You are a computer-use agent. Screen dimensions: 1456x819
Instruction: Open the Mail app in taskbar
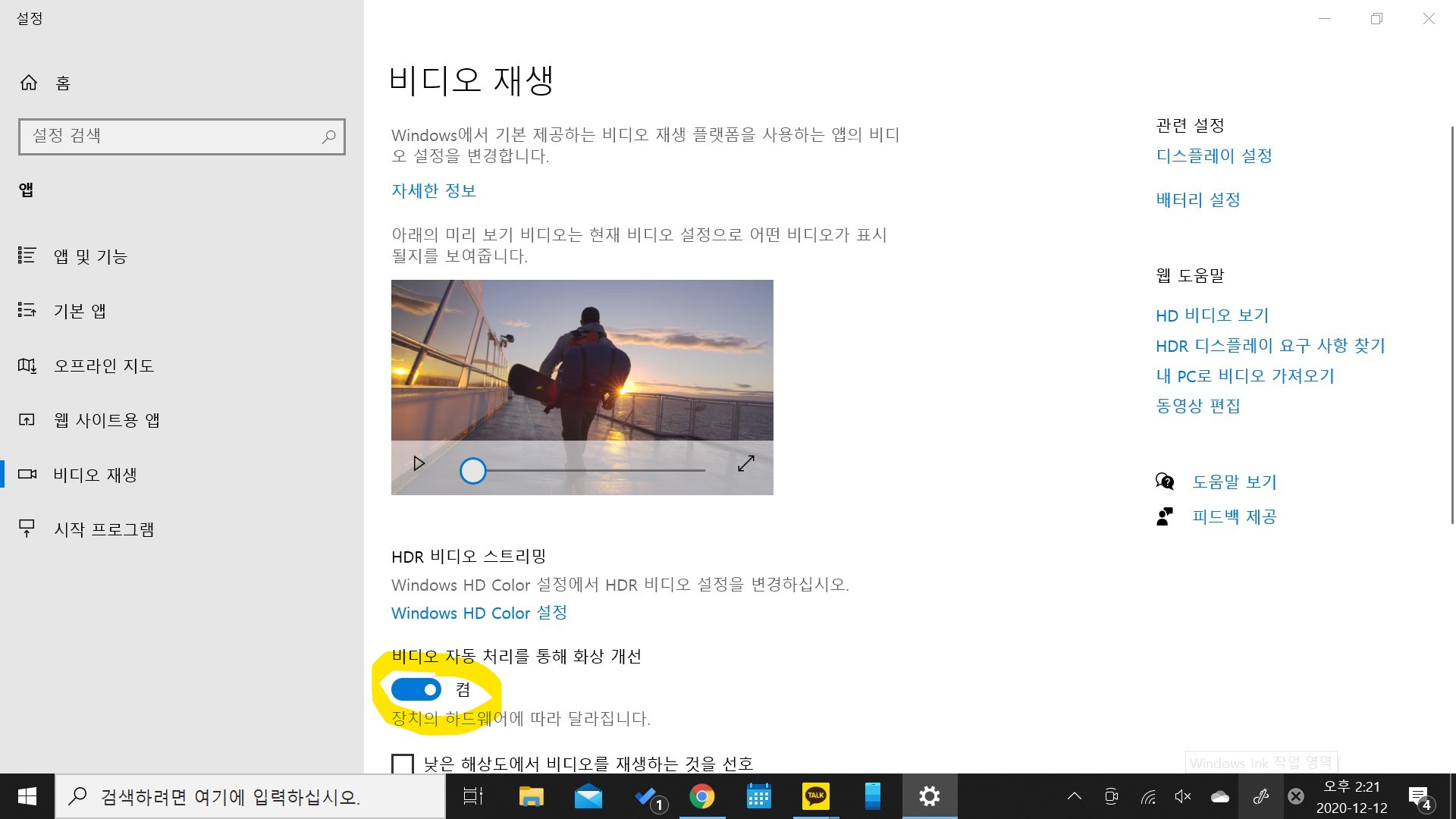point(588,796)
